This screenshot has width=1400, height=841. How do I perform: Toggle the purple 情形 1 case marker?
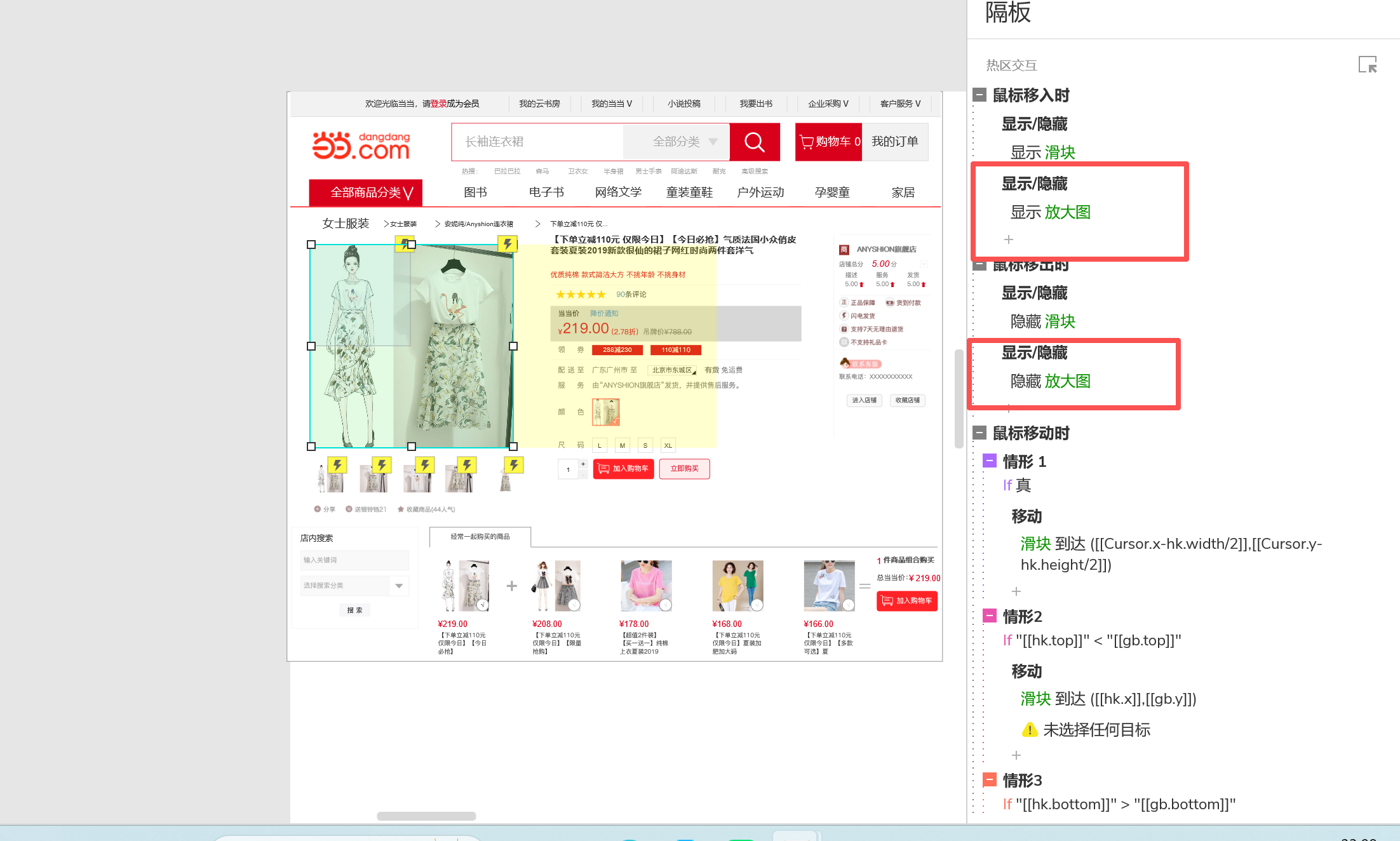(989, 461)
